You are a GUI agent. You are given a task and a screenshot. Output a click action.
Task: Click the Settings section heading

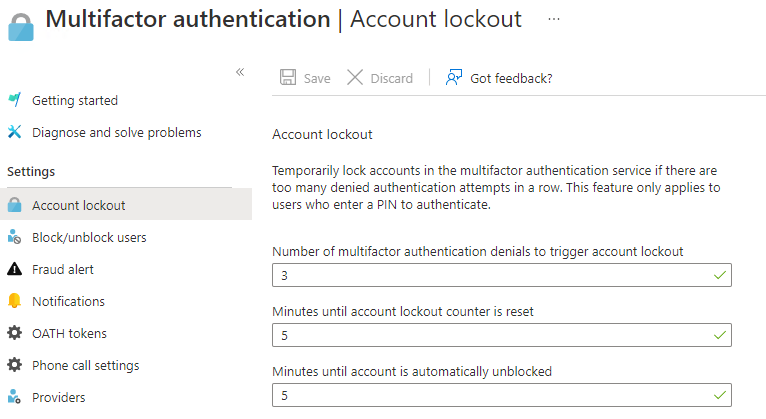[31, 172]
